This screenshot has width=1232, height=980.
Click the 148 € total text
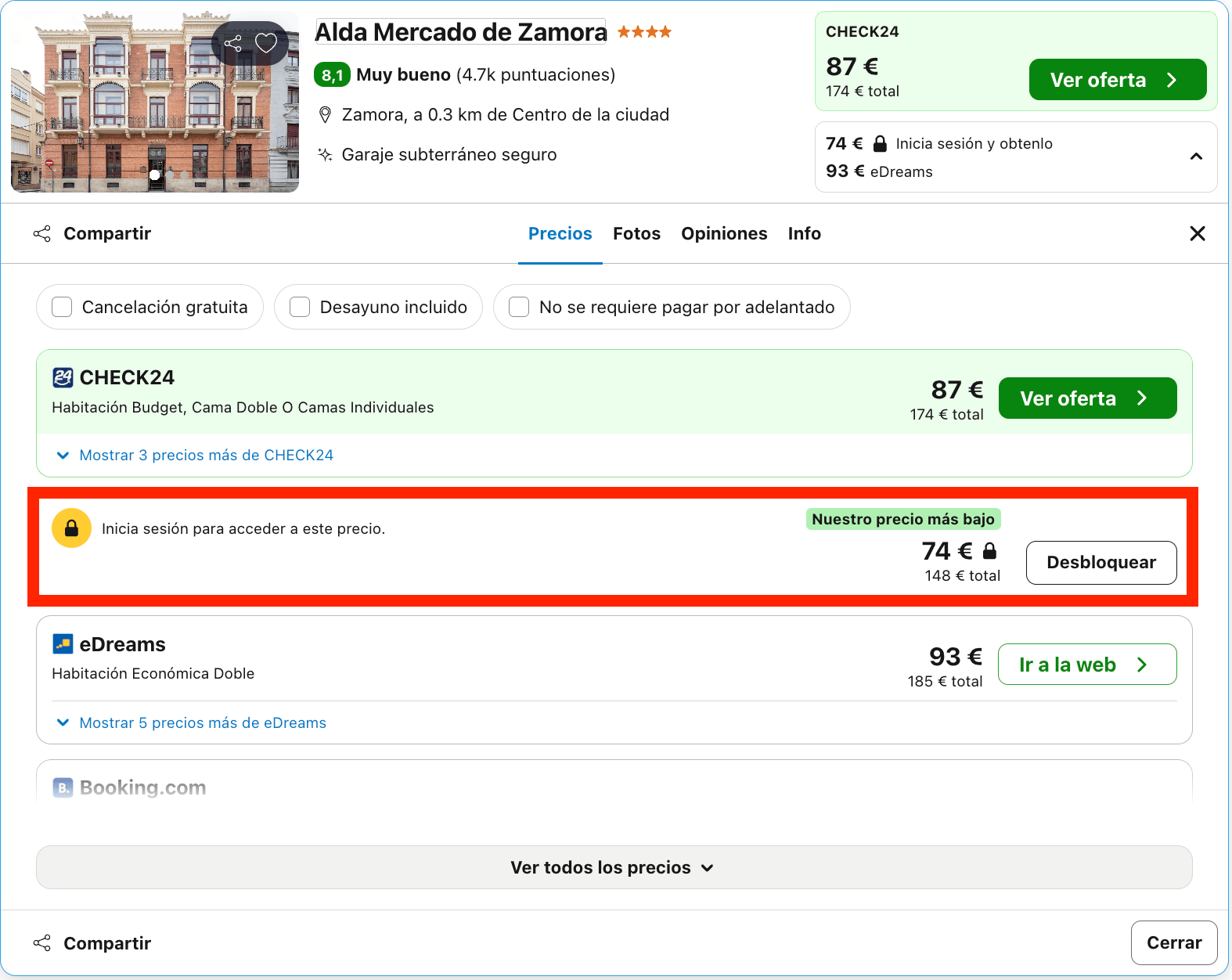pyautogui.click(x=962, y=575)
